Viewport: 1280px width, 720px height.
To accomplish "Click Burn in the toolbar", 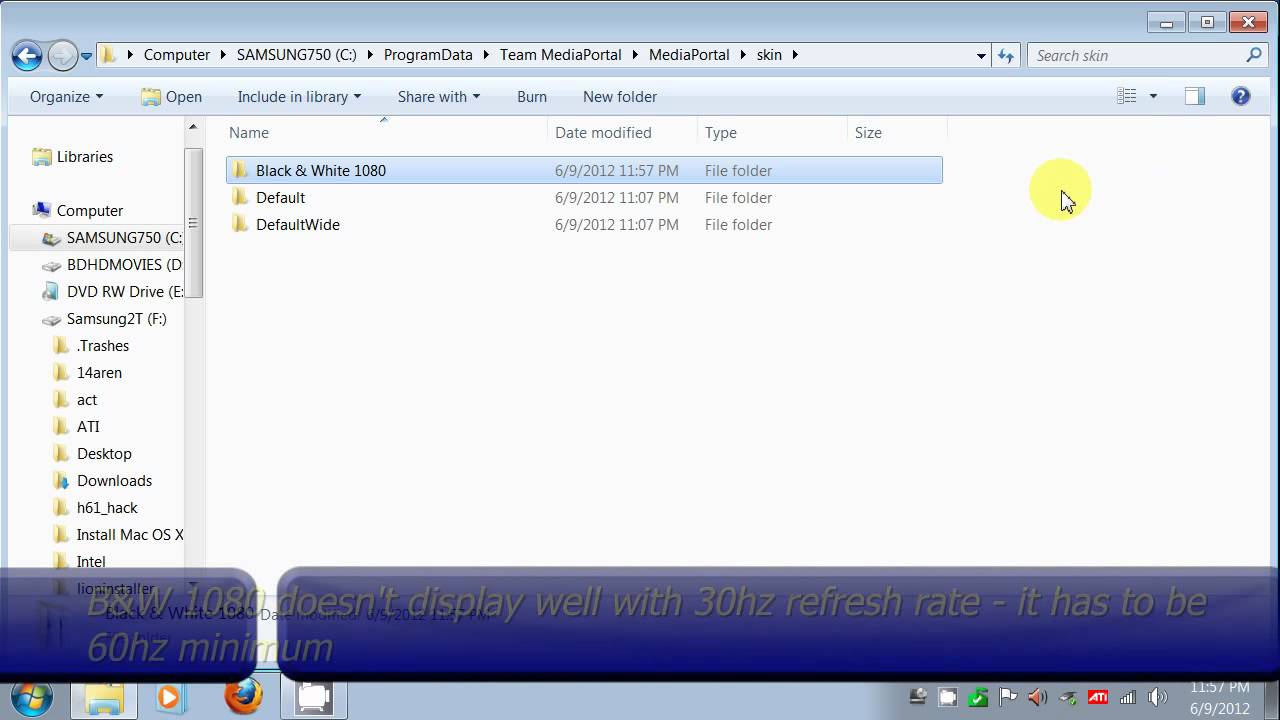I will (532, 97).
